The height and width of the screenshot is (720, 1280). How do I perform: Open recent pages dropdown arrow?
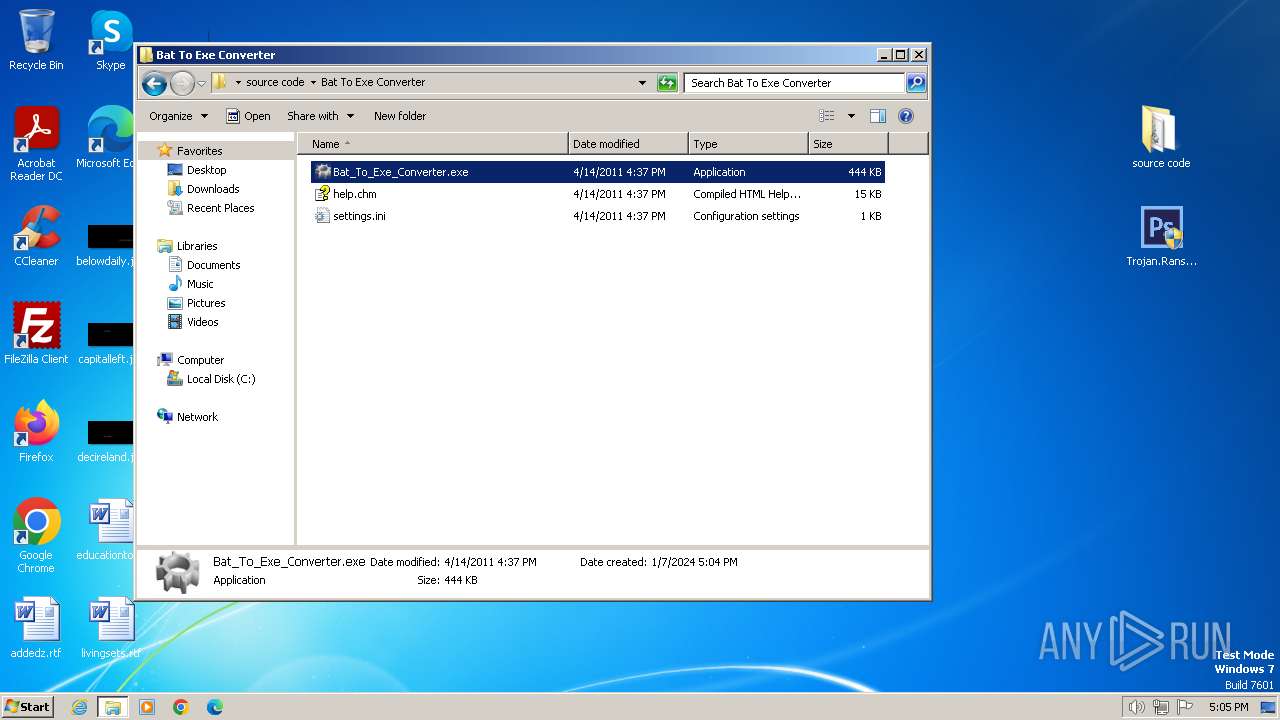coord(202,83)
